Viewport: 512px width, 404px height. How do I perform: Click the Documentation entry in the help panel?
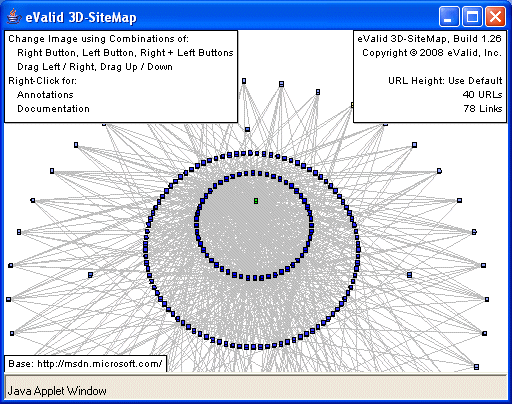53,109
